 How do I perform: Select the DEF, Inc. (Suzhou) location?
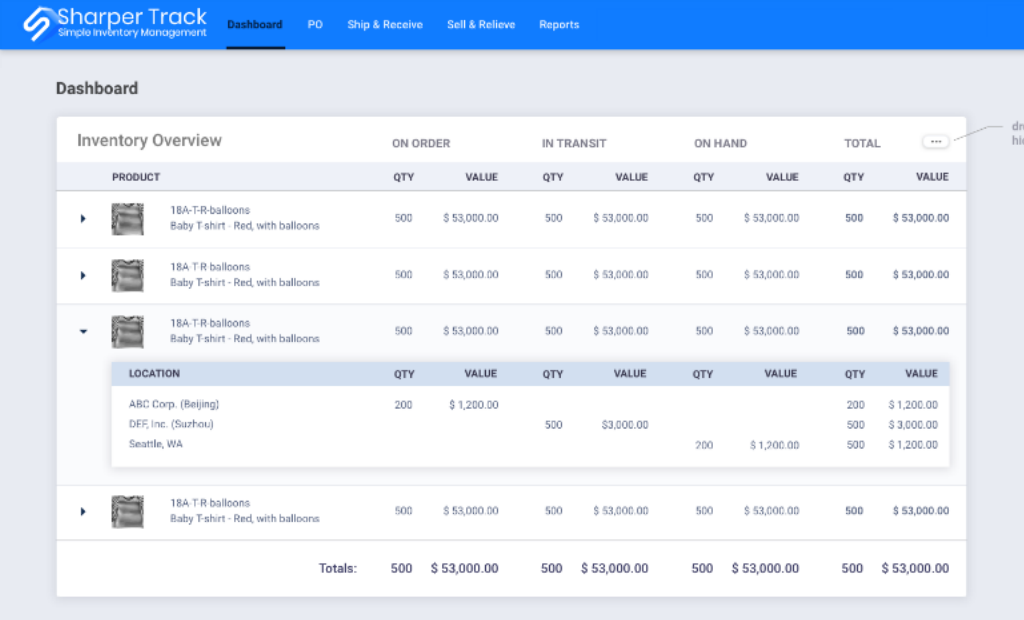click(x=171, y=424)
